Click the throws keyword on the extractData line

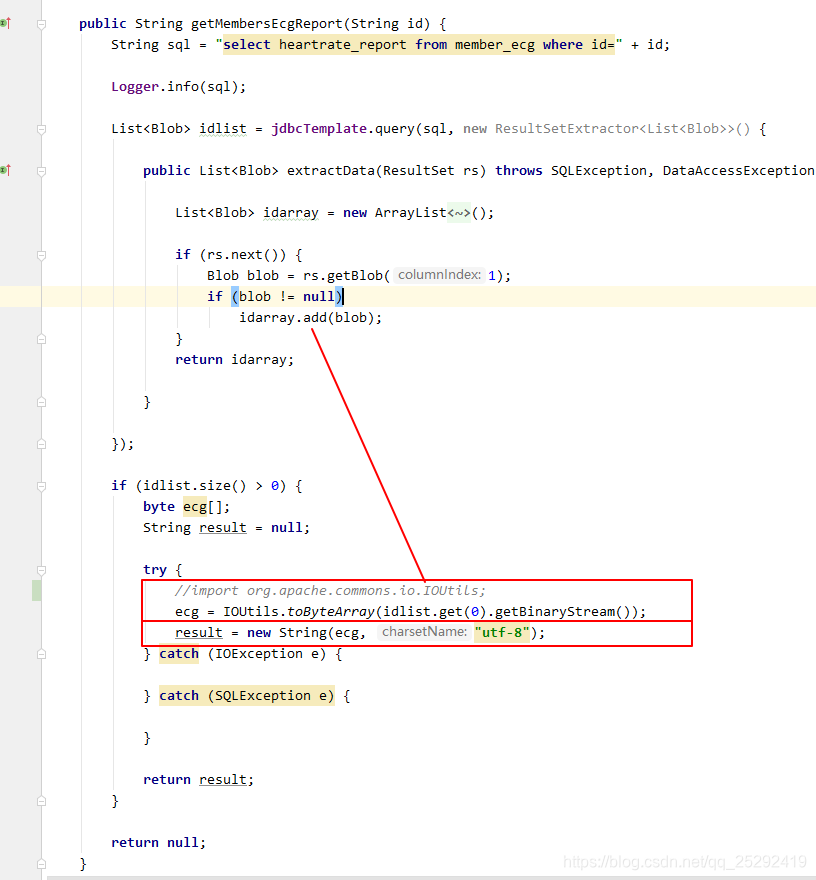point(519,171)
